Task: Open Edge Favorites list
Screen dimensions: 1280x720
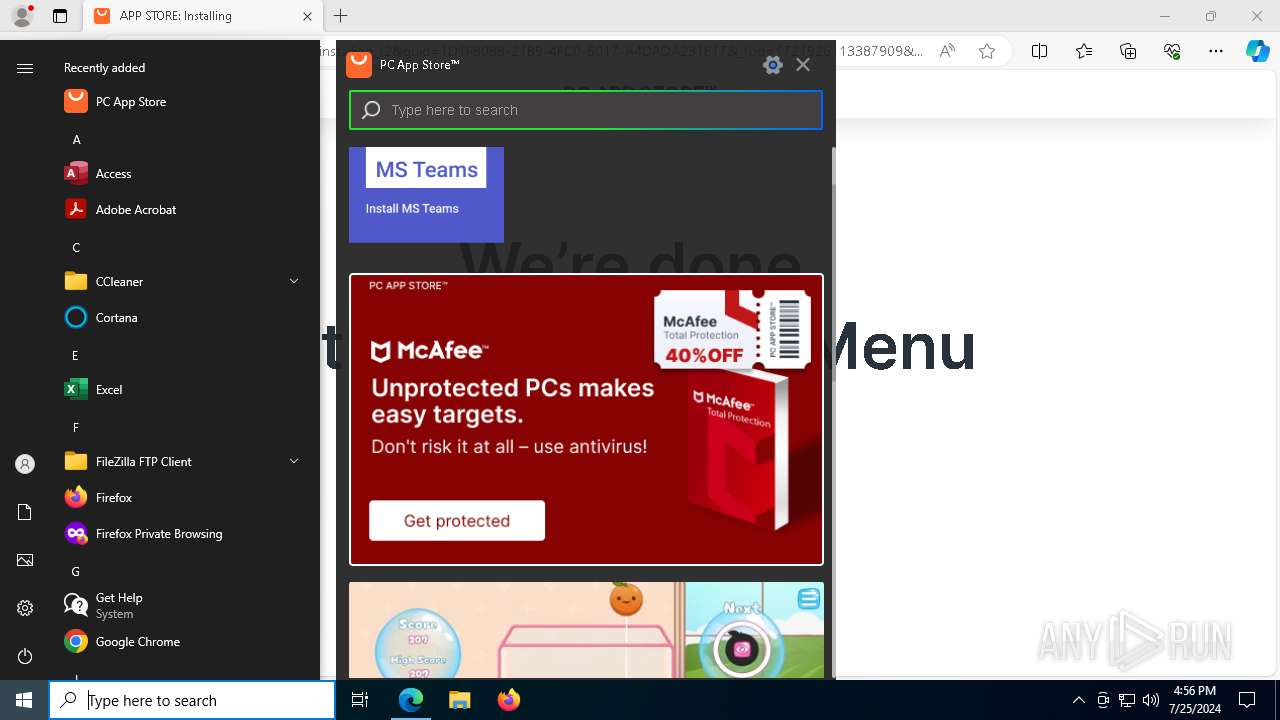Action: (x=1084, y=51)
